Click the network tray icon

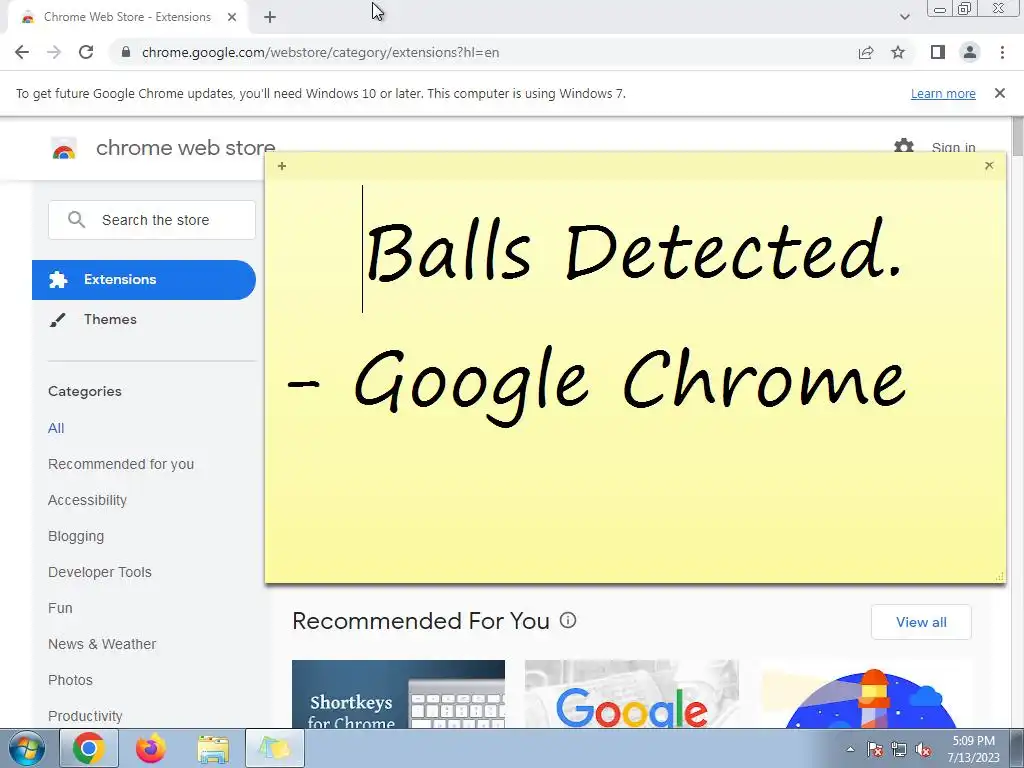[899, 749]
